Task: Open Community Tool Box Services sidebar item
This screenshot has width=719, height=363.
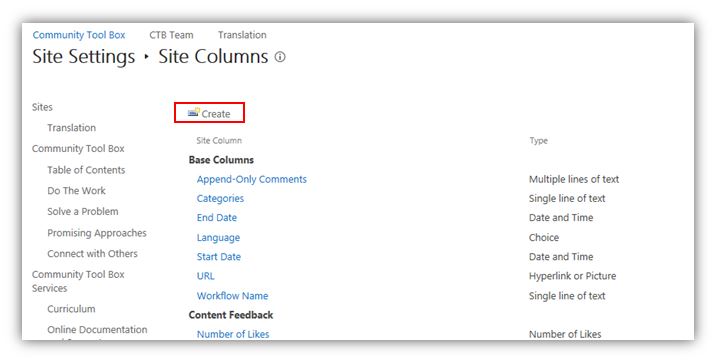Action: click(x=78, y=281)
